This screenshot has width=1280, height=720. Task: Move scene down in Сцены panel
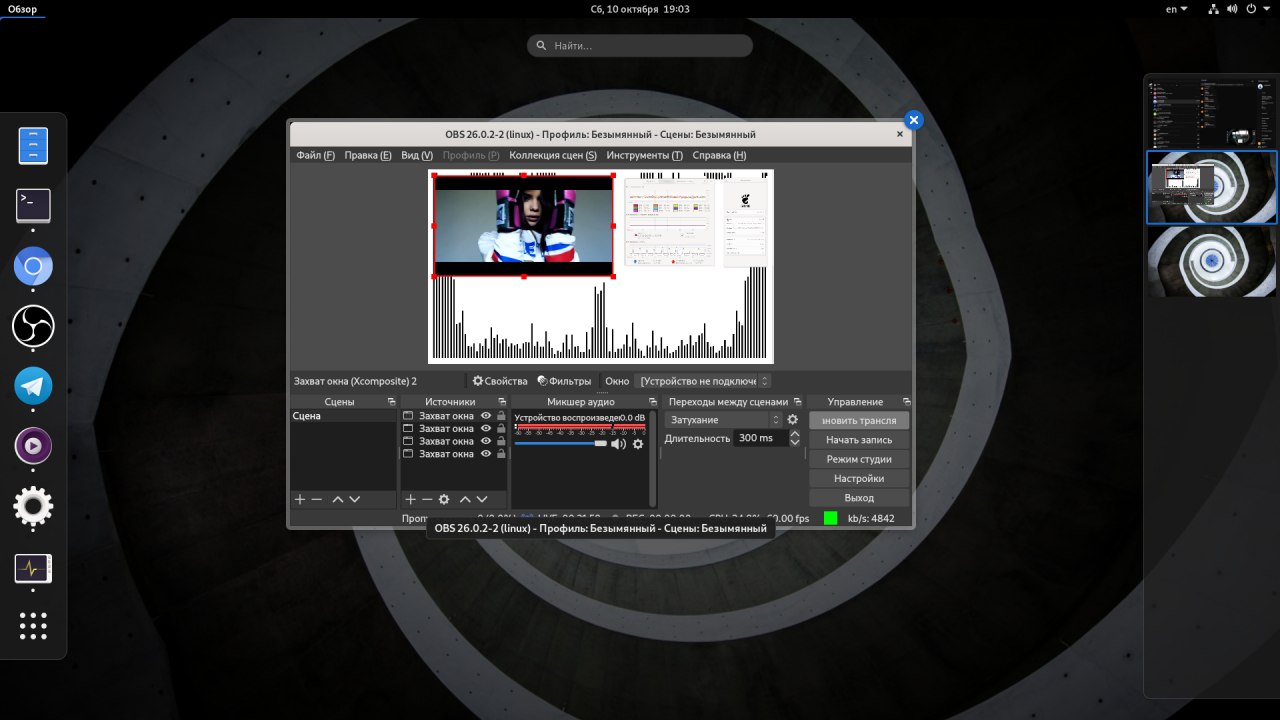[354, 499]
